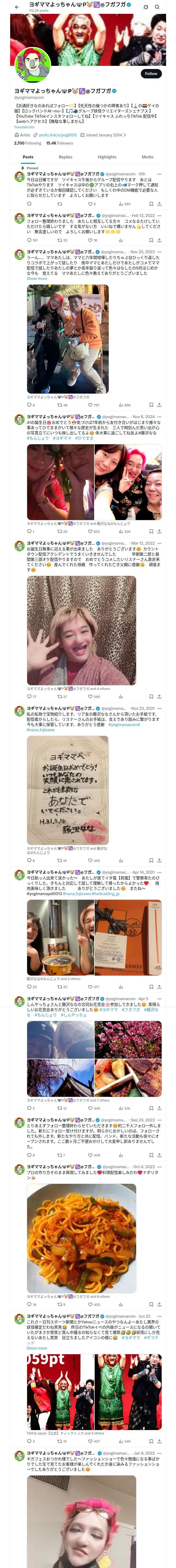The height and width of the screenshot is (1568, 176).
Task: View the 15.4K Followers list
Action: pos(59,143)
